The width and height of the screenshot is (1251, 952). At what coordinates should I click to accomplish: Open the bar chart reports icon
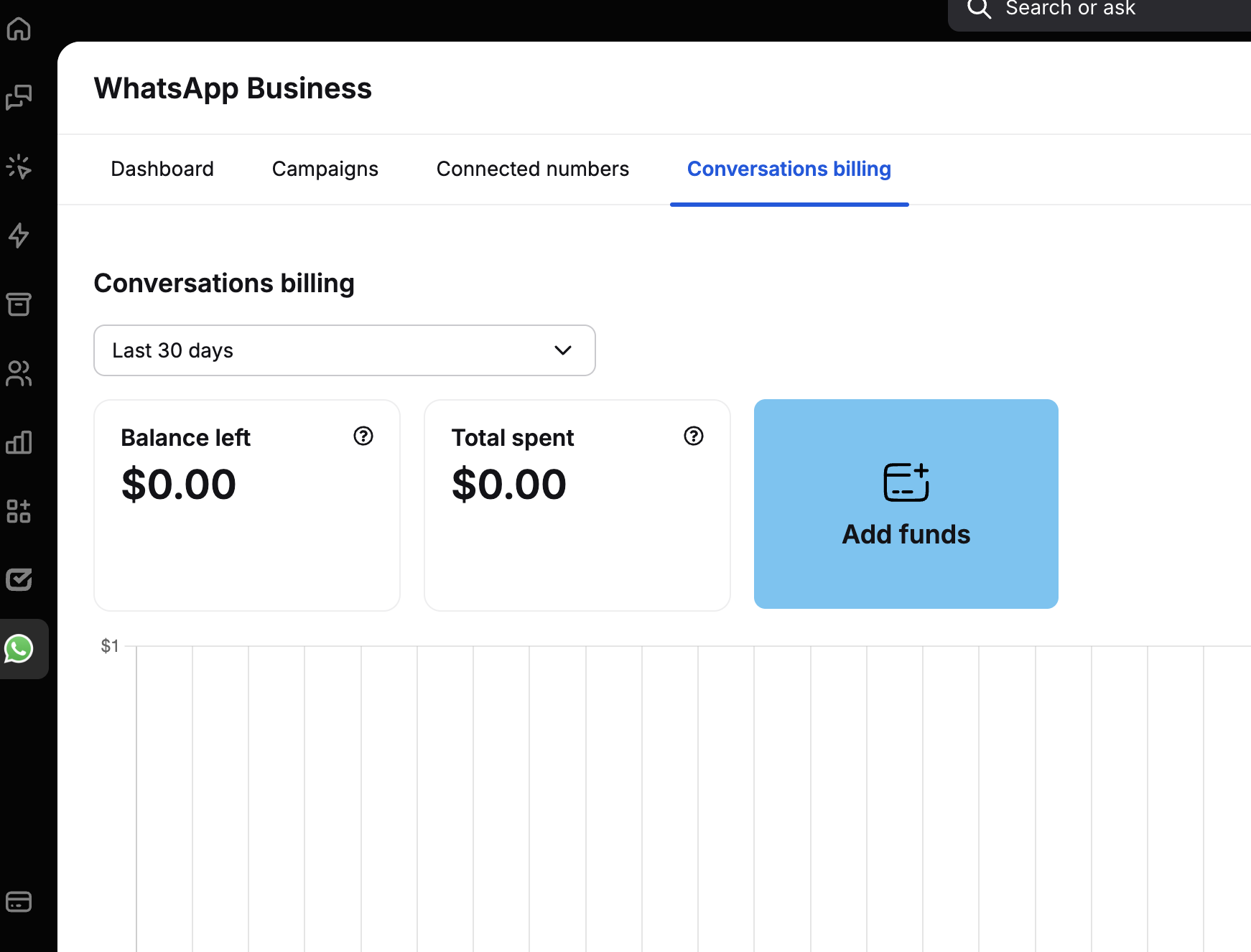coord(19,442)
